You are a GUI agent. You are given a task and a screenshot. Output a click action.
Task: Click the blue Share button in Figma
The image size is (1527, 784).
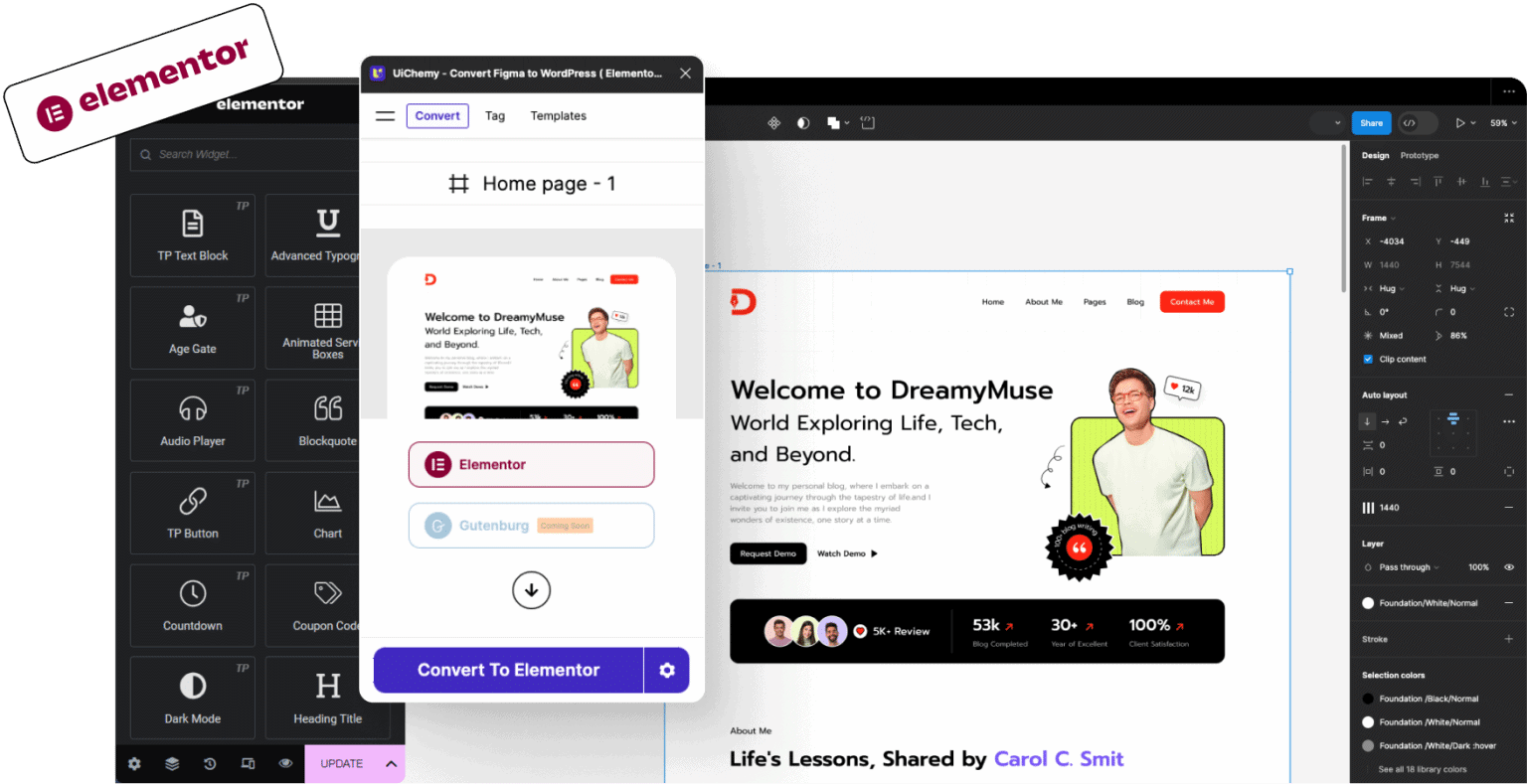click(x=1371, y=122)
